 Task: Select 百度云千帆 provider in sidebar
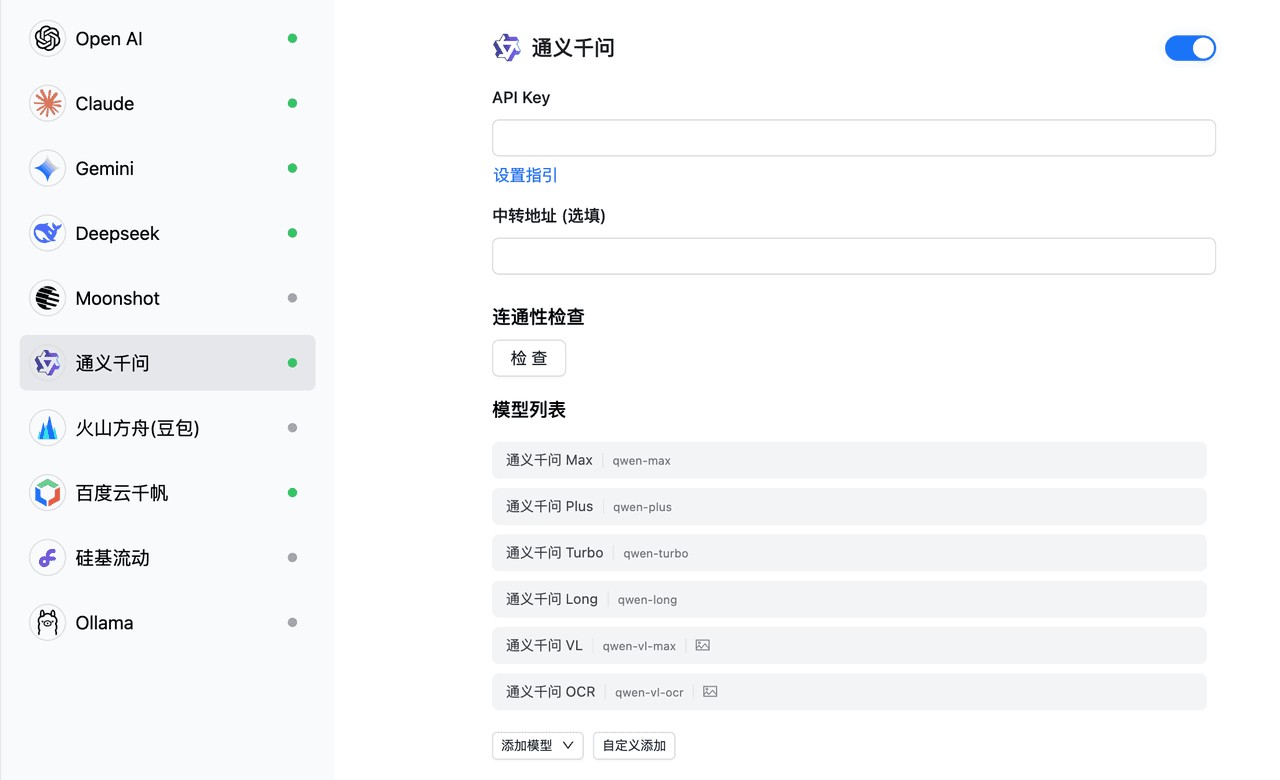coord(168,493)
